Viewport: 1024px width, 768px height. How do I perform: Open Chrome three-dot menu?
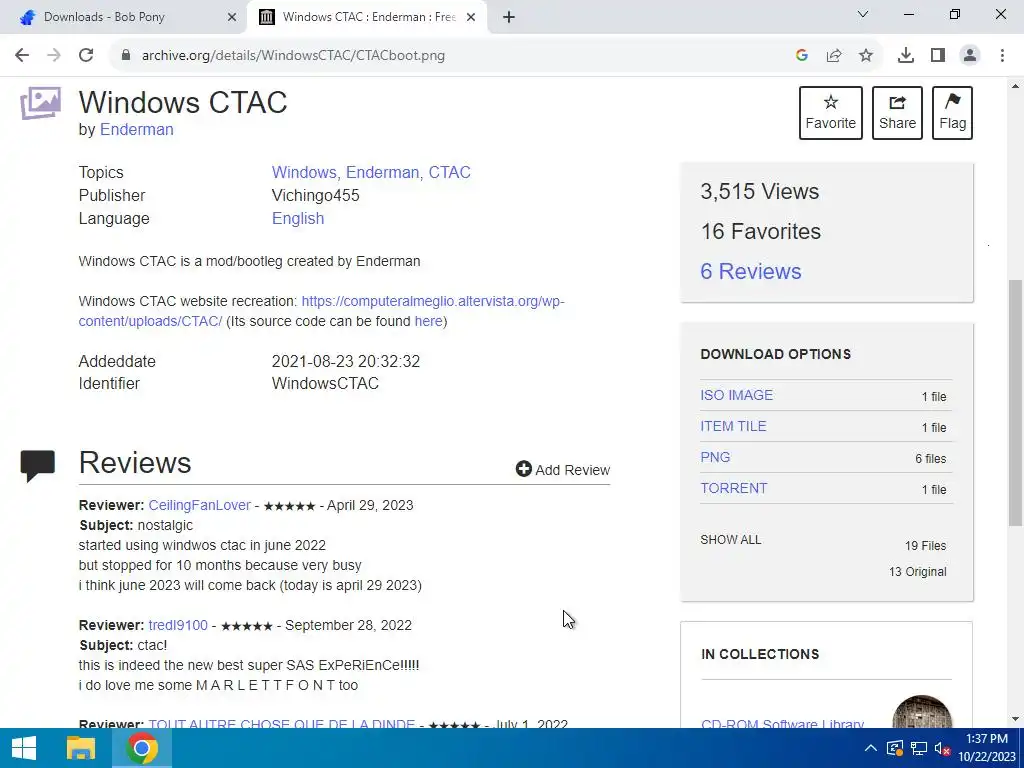pyautogui.click(x=1002, y=55)
